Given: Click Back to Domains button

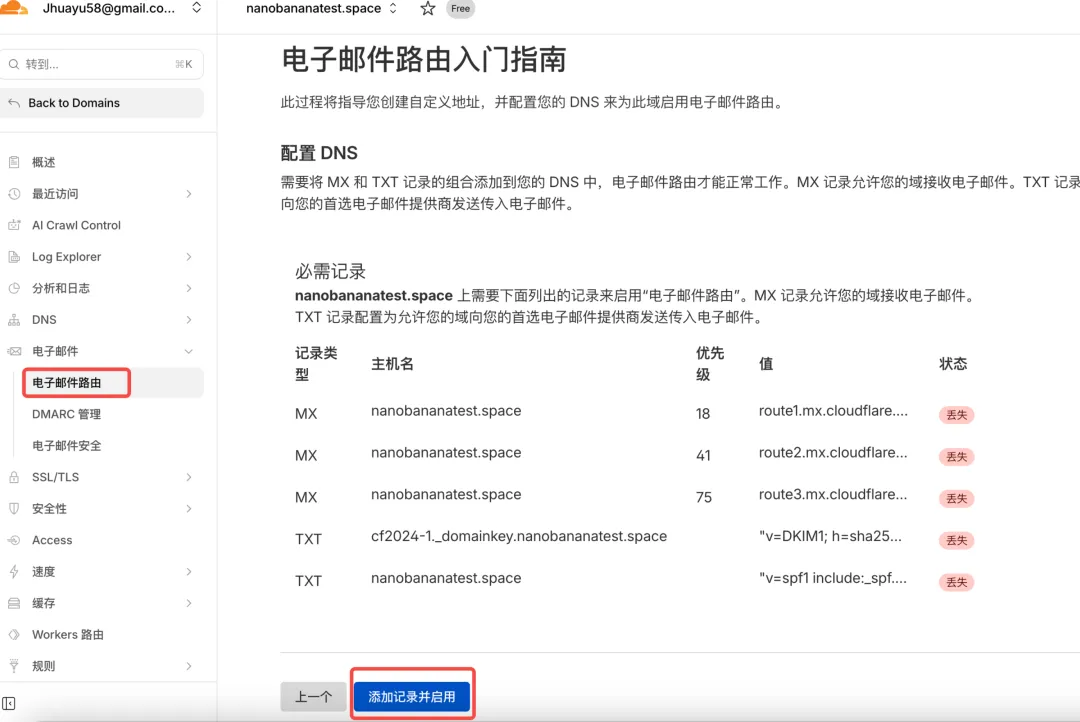Looking at the screenshot, I should tap(102, 103).
